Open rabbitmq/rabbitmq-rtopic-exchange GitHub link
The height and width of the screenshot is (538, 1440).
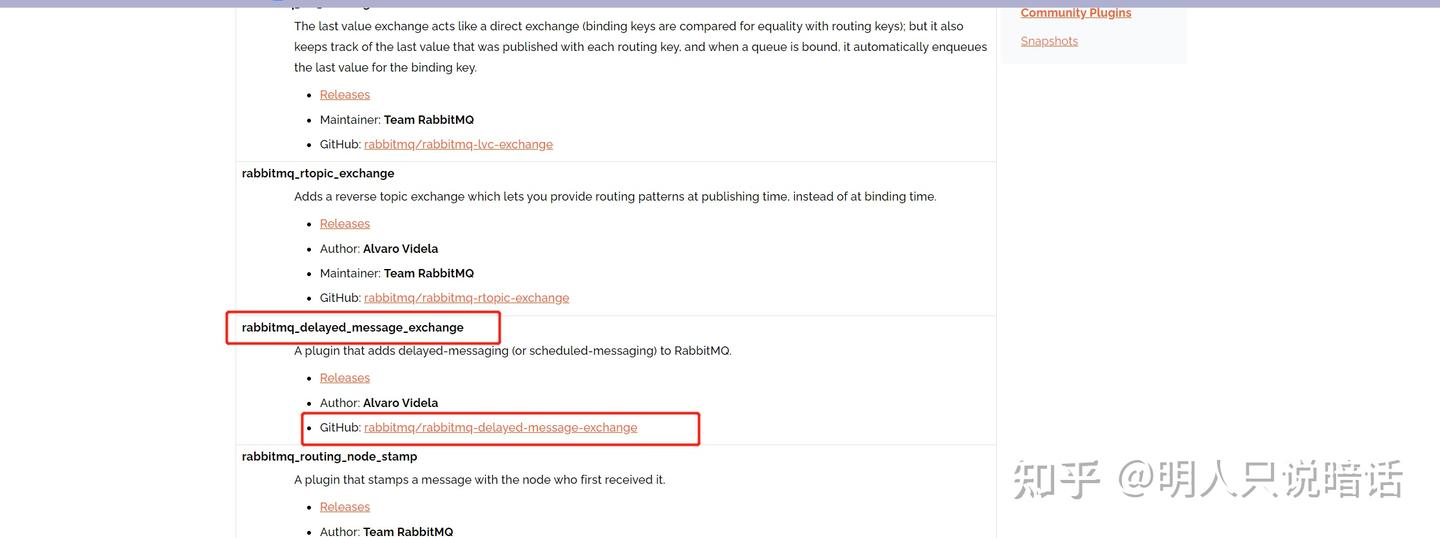[466, 298]
